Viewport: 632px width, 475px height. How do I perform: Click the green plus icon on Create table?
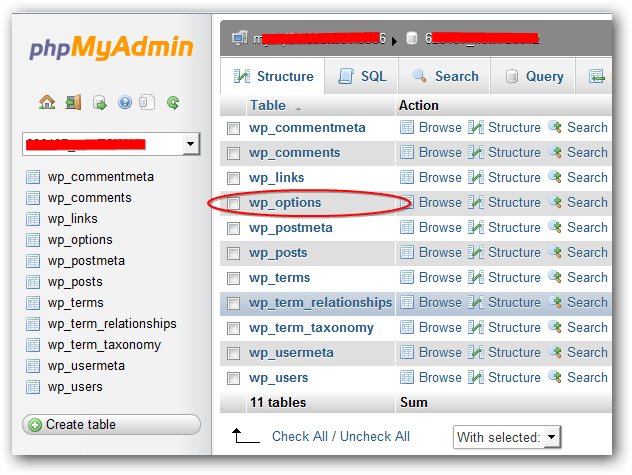[x=35, y=425]
